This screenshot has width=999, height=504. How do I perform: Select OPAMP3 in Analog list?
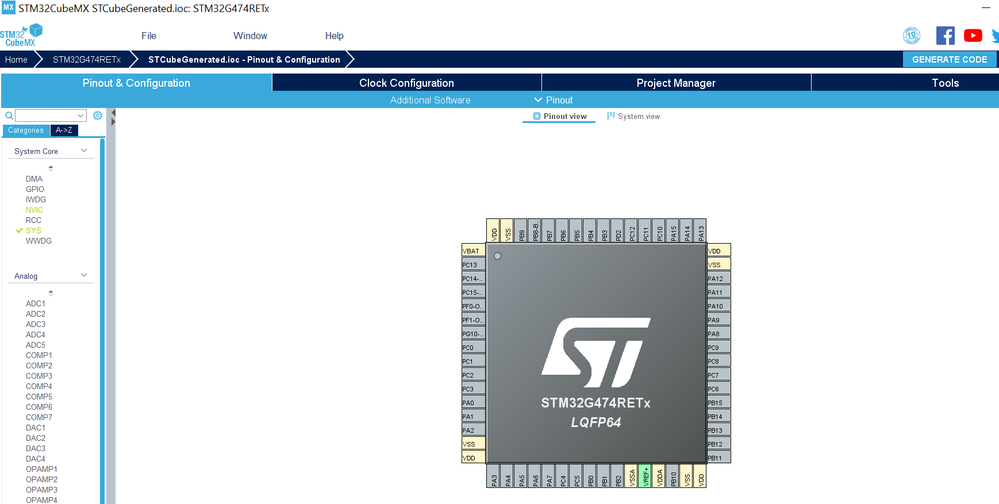pyautogui.click(x=41, y=489)
